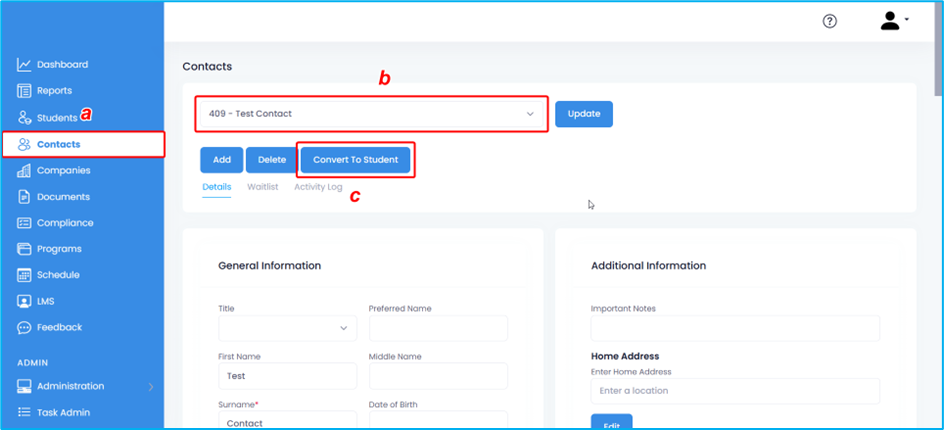This screenshot has width=944, height=430.
Task: Click the Companies building icon
Action: [24, 171]
